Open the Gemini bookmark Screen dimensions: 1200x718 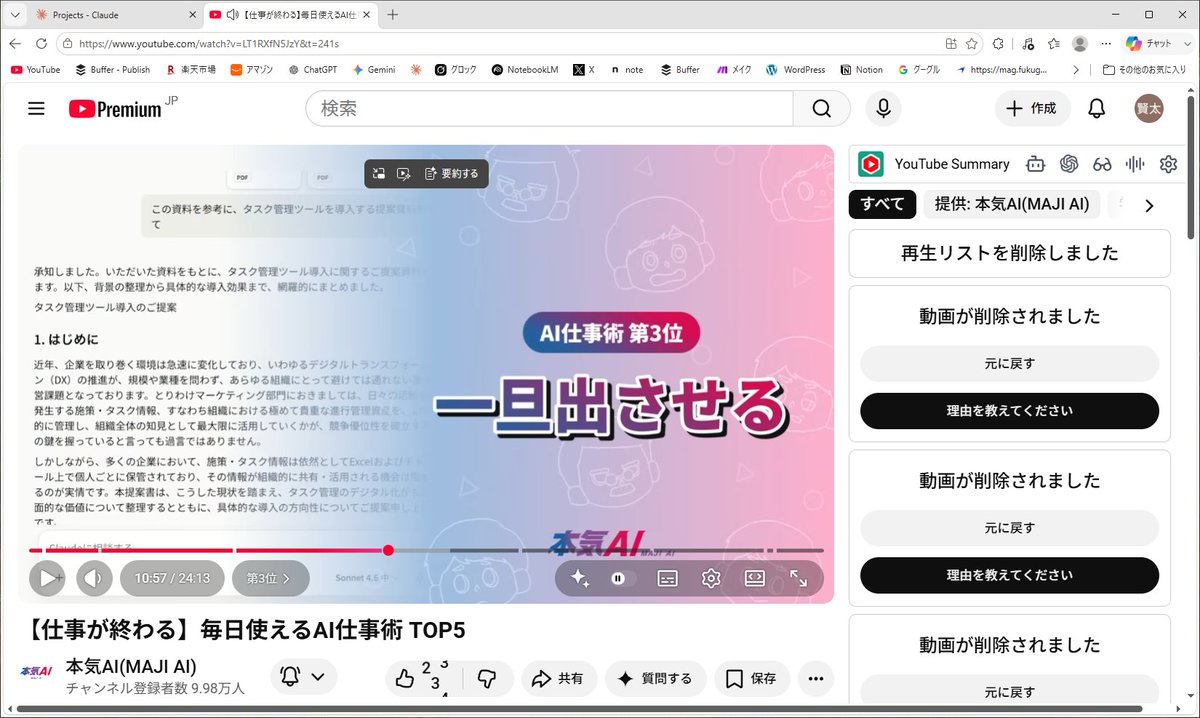[x=373, y=70]
